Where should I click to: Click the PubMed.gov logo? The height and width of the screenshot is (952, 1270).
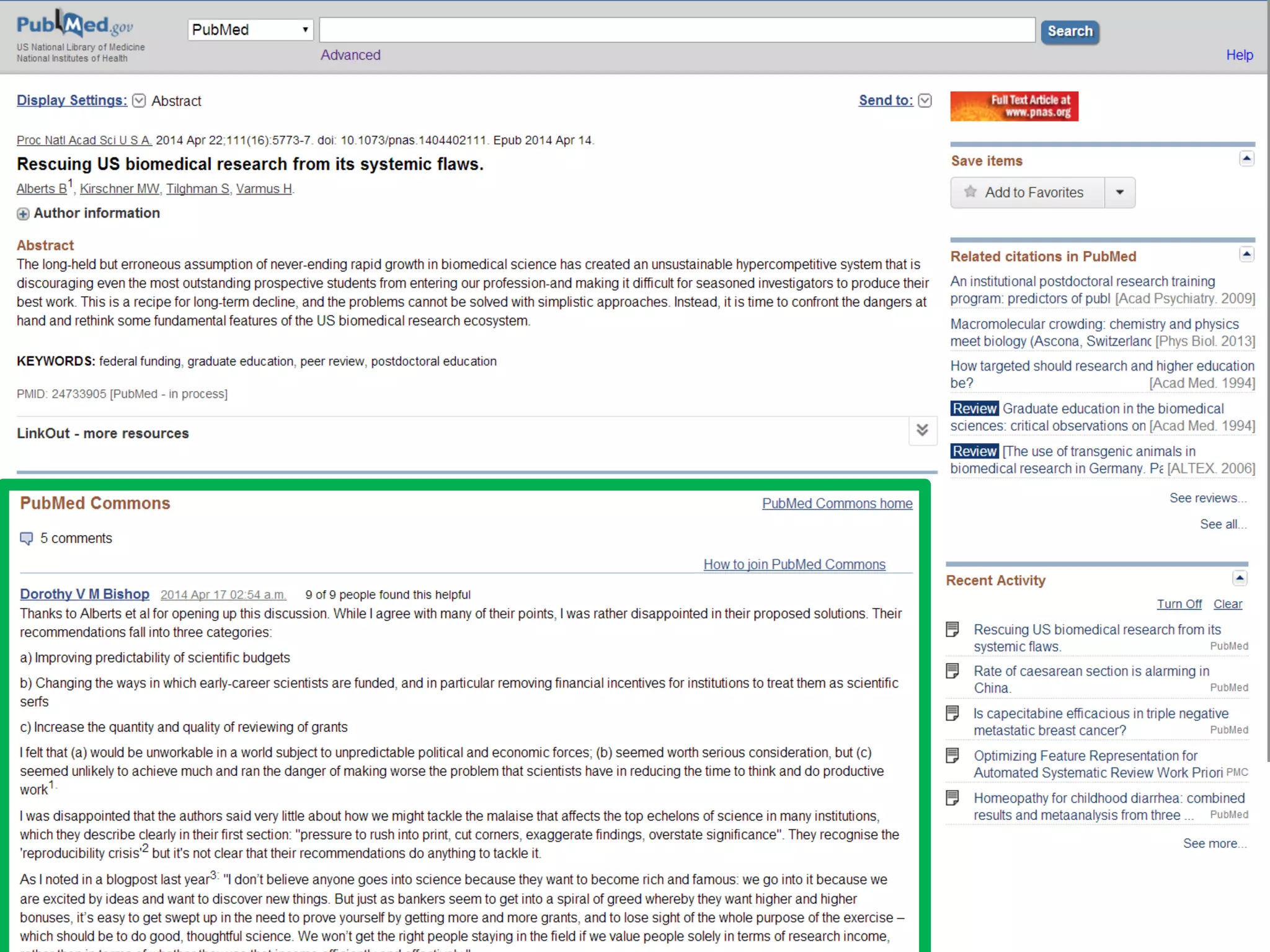pos(75,26)
